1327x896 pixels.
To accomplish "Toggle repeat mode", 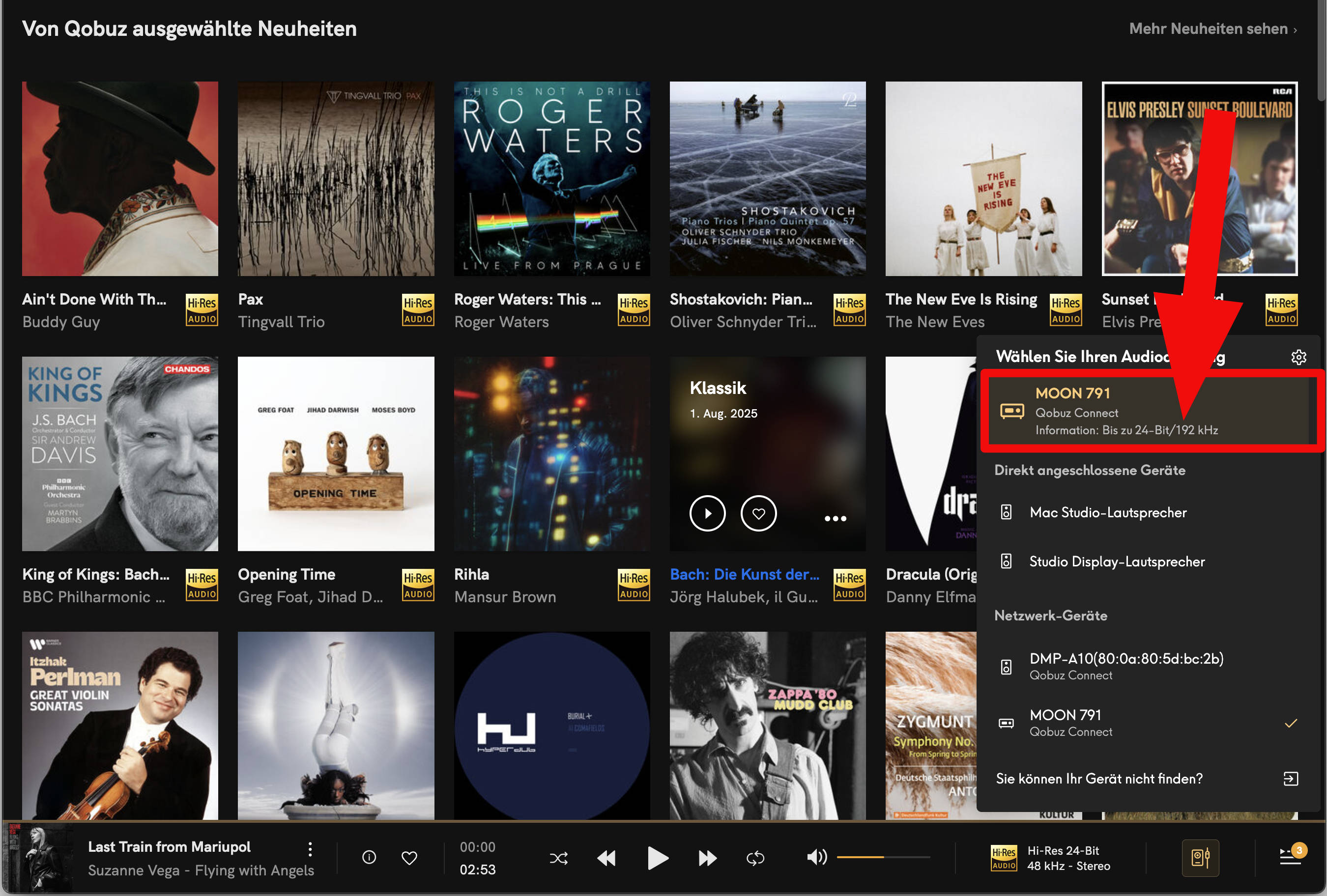I will (x=755, y=858).
